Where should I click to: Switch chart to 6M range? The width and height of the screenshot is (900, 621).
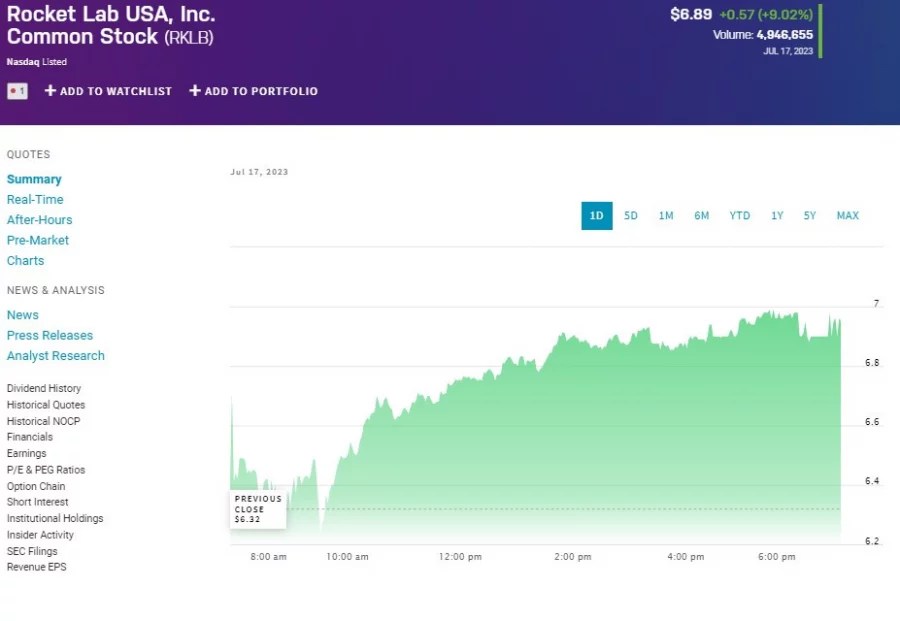[701, 216]
